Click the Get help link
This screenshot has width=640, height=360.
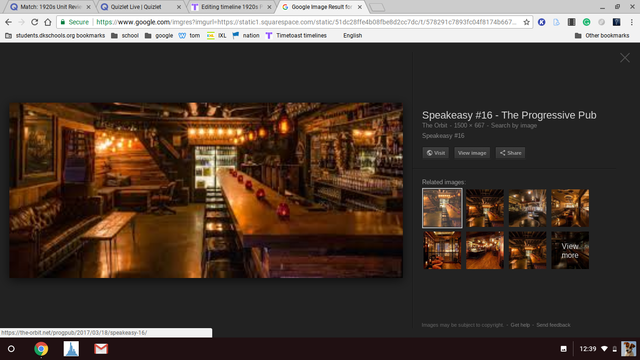pos(520,325)
